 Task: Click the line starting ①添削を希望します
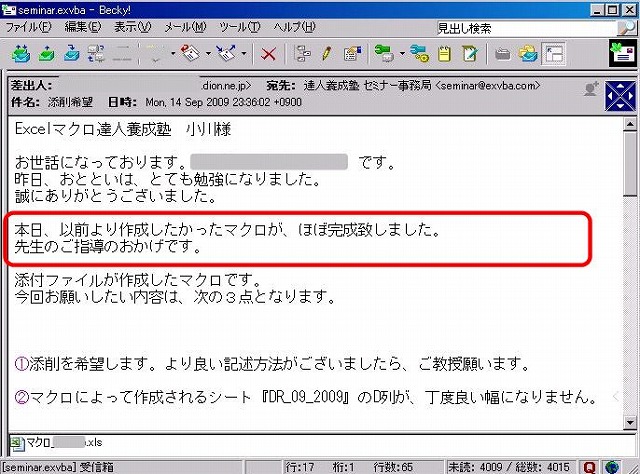point(272,363)
